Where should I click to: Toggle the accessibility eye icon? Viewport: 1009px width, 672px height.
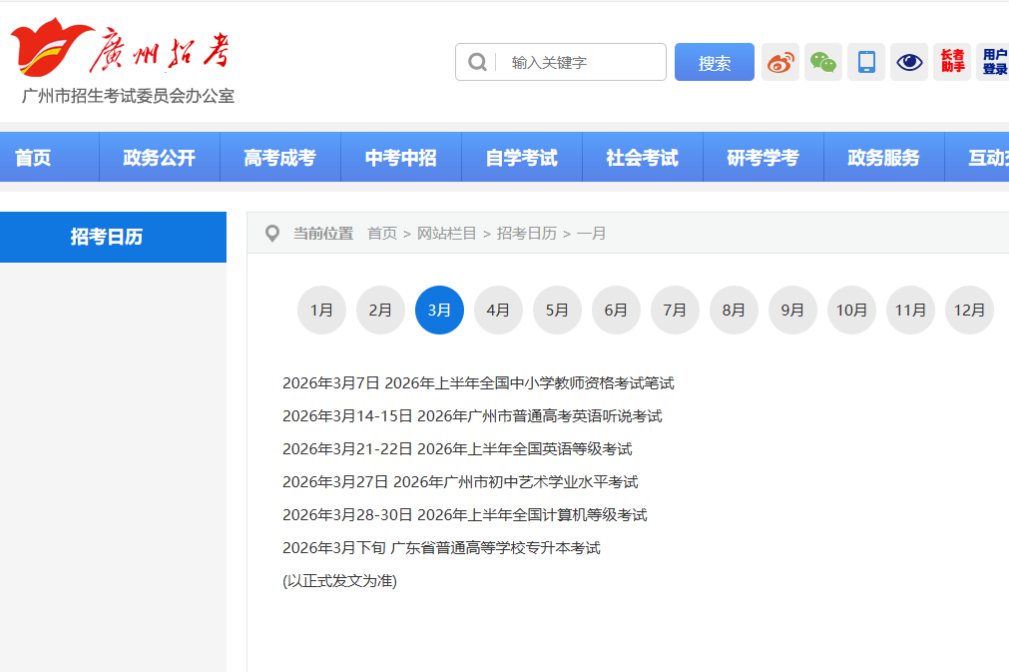(909, 62)
